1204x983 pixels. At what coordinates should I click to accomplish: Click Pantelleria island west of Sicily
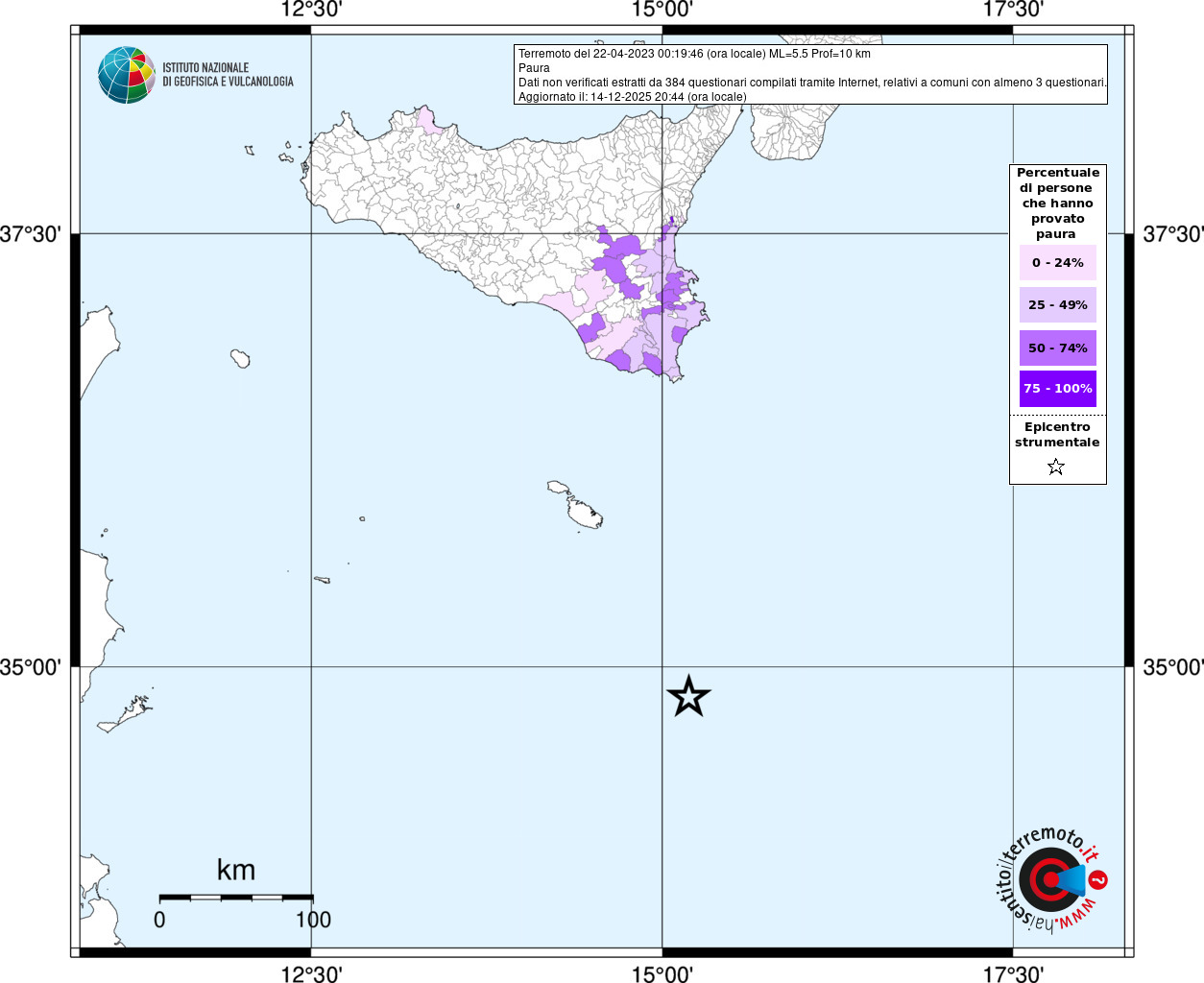[x=240, y=359]
